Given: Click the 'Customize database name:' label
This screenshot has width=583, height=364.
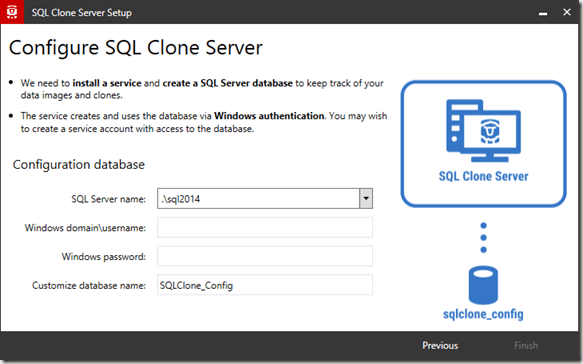Looking at the screenshot, I should [89, 286].
